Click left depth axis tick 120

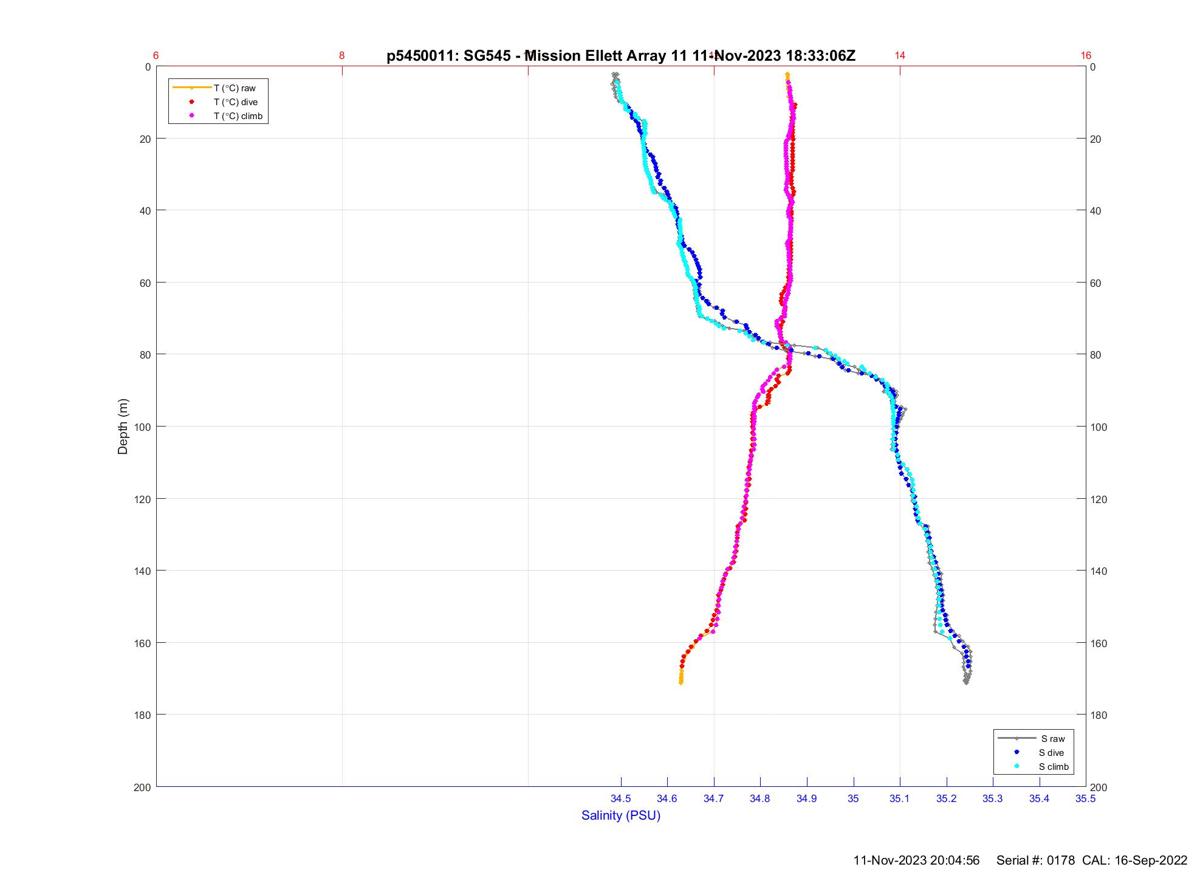coord(142,499)
